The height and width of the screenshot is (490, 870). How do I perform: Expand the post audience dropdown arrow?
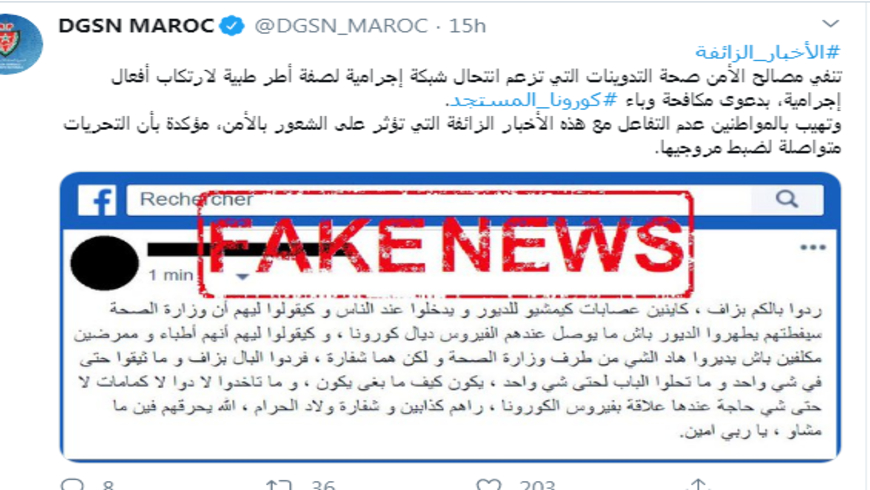(242, 276)
